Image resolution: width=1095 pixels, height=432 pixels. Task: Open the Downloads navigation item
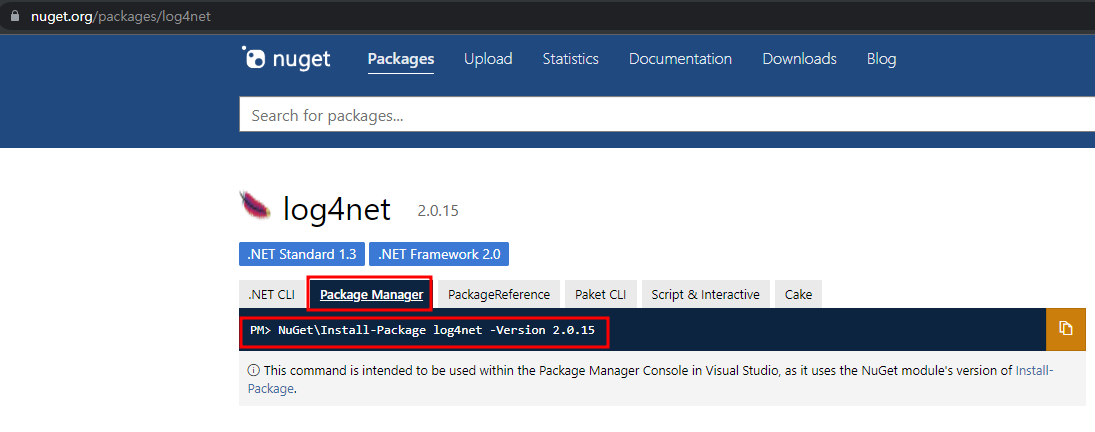(x=799, y=59)
